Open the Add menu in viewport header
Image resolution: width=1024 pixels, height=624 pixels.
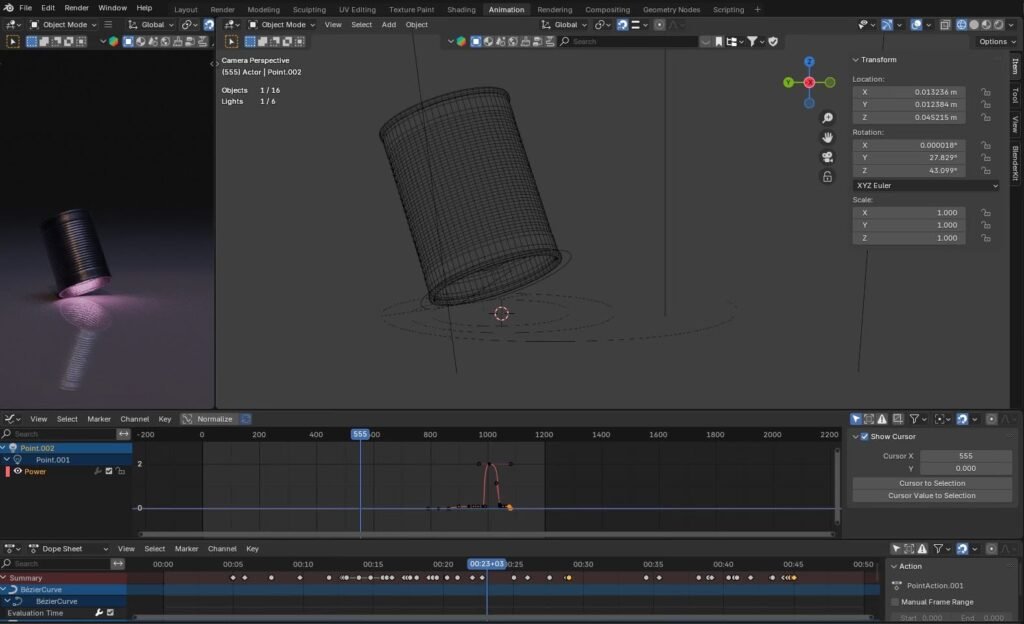tap(389, 25)
